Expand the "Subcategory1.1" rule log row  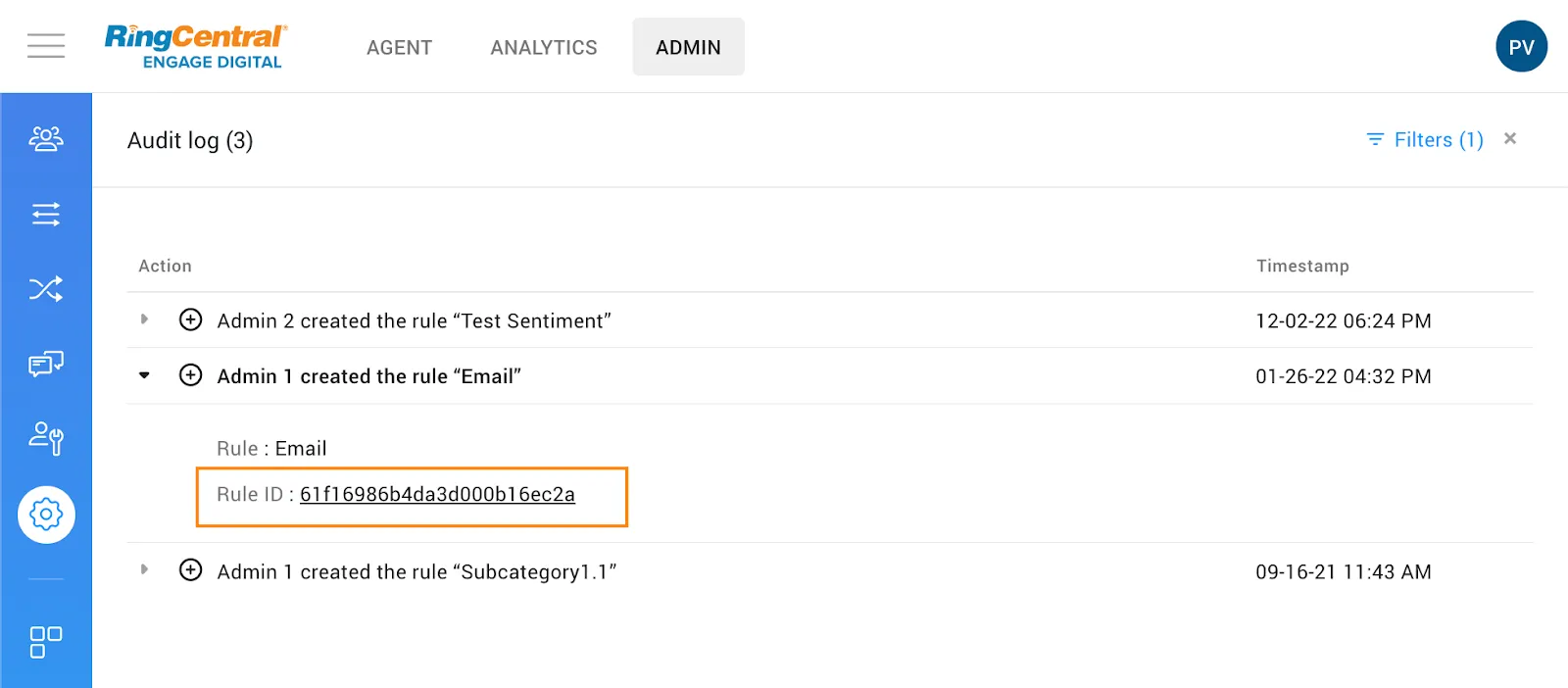[x=144, y=569]
